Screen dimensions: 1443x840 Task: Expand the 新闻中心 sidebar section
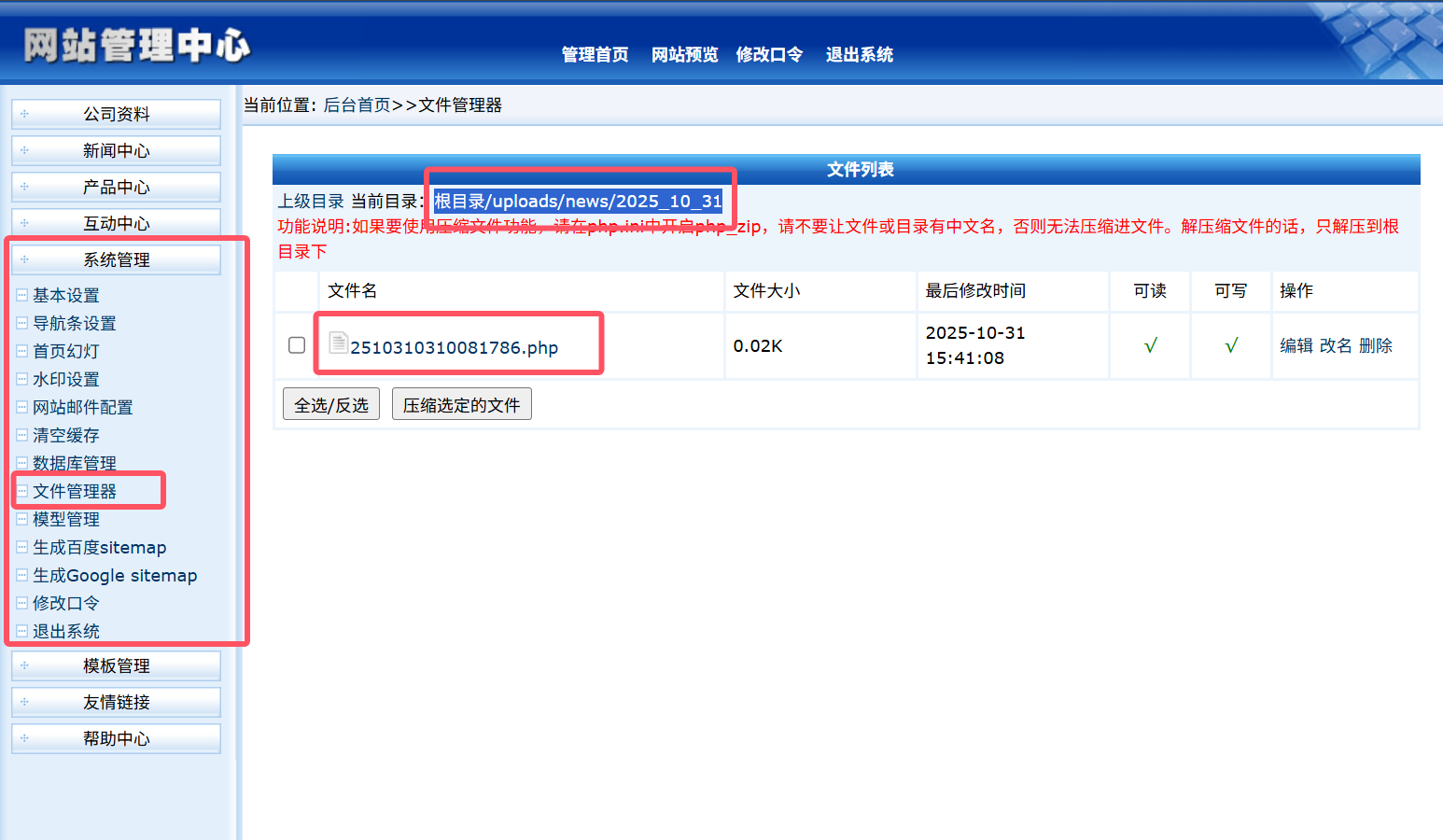click(x=116, y=150)
